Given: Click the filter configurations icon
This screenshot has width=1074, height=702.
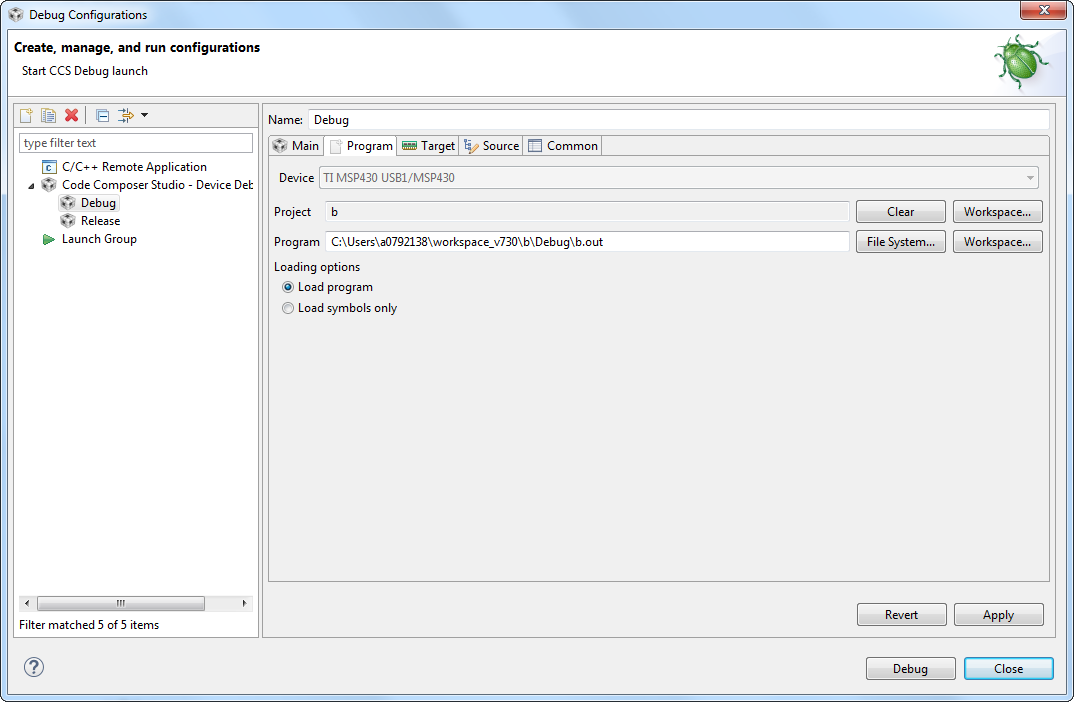Looking at the screenshot, I should click(x=126, y=115).
